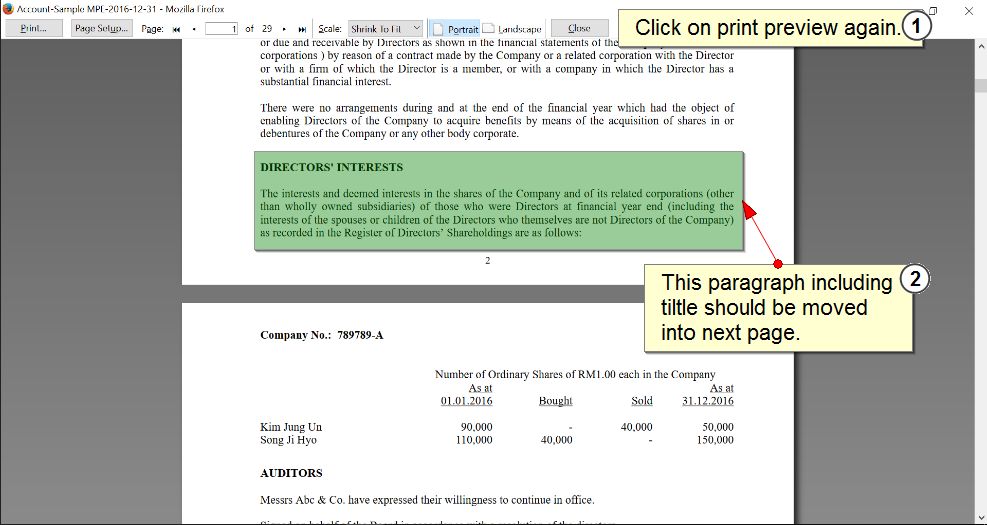Go to the next page
The width and height of the screenshot is (987, 525).
tap(284, 29)
